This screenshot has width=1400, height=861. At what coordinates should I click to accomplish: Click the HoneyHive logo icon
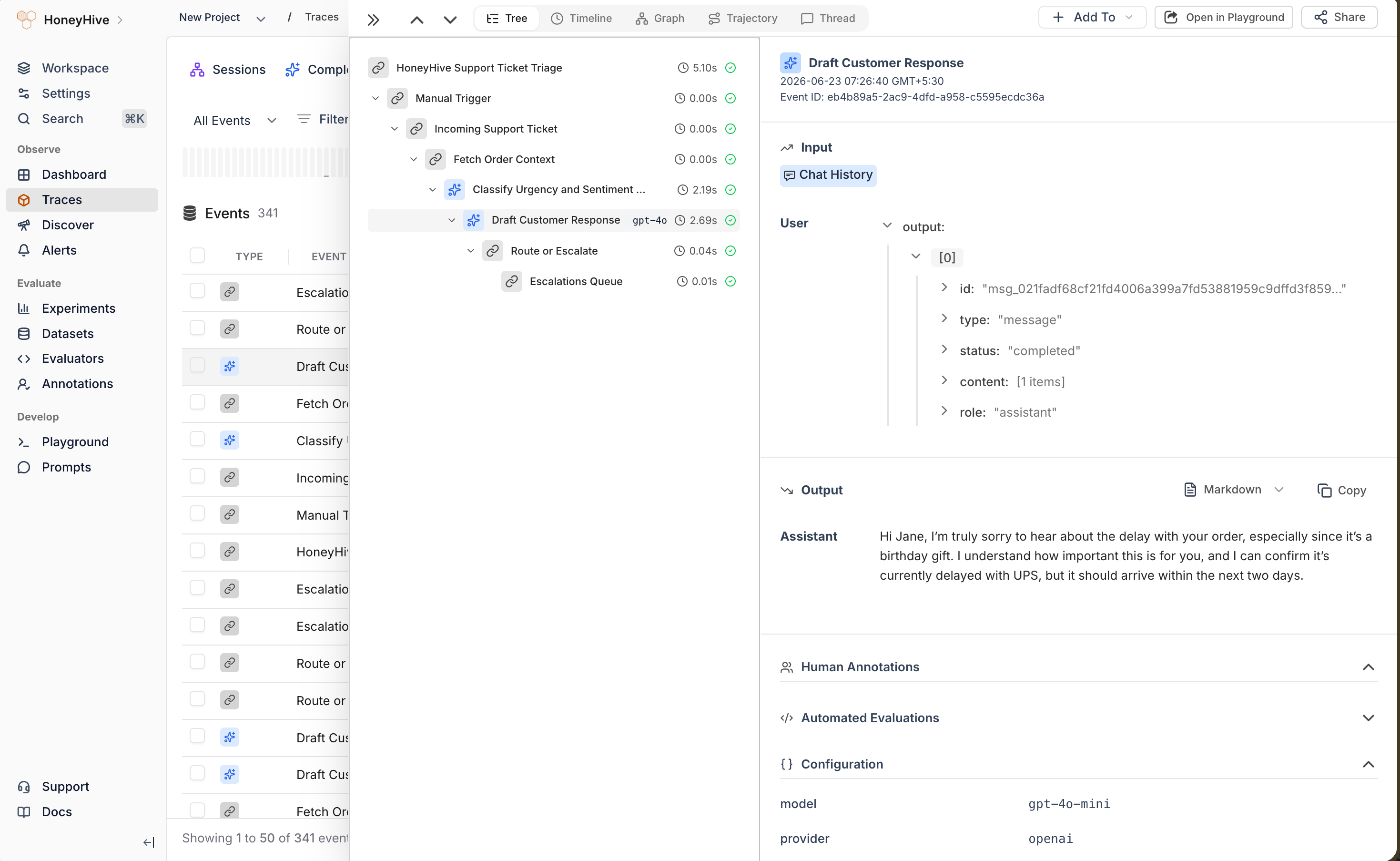tap(26, 20)
